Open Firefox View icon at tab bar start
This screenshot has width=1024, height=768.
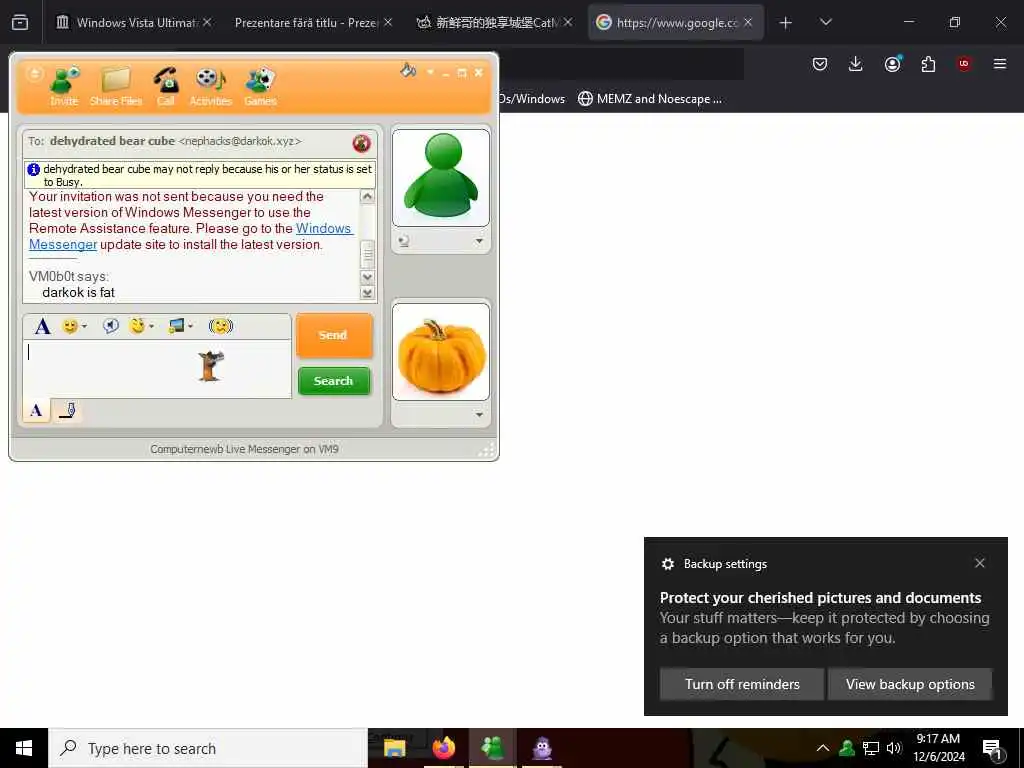pos(20,22)
